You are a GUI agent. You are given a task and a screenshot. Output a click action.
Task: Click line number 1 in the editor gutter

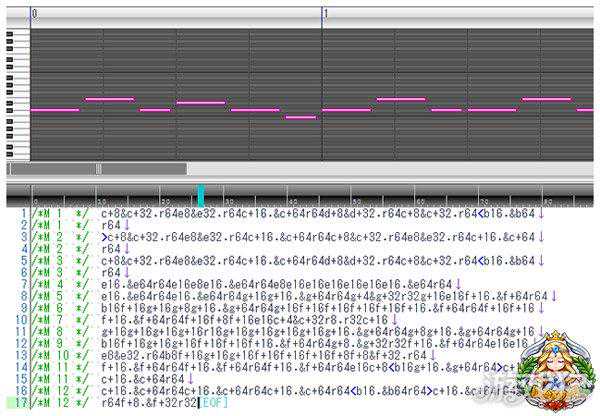point(23,214)
